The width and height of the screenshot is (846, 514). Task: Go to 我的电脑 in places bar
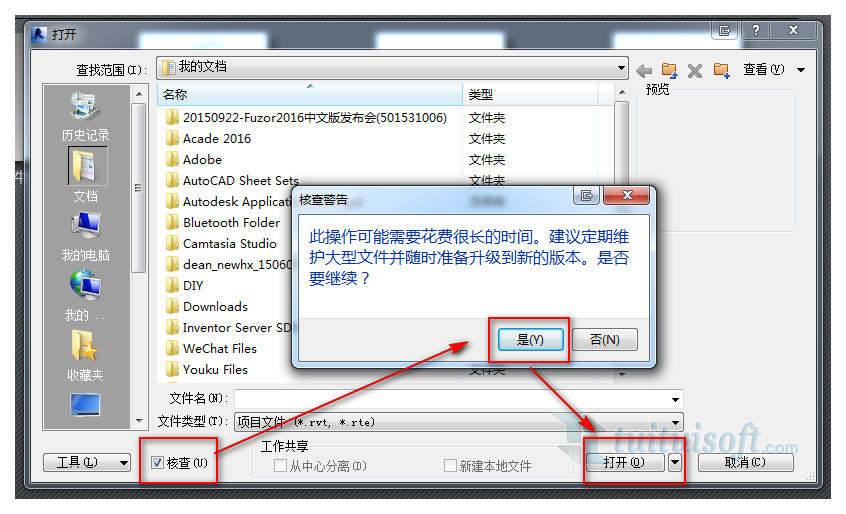(x=85, y=237)
